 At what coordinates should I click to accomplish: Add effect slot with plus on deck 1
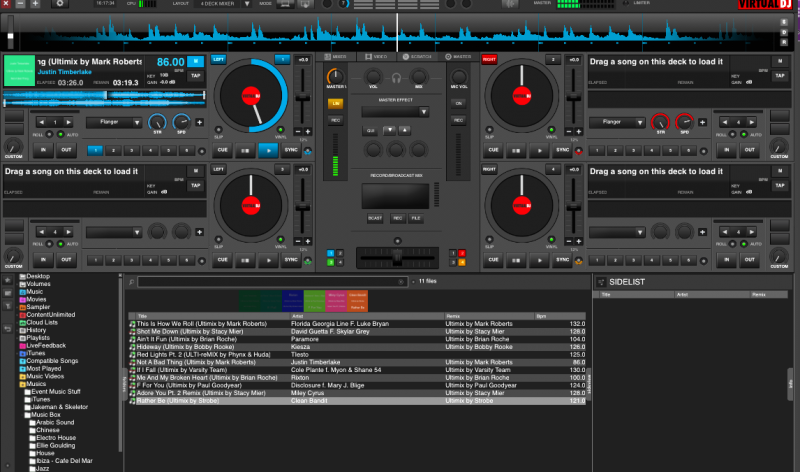tap(199, 122)
